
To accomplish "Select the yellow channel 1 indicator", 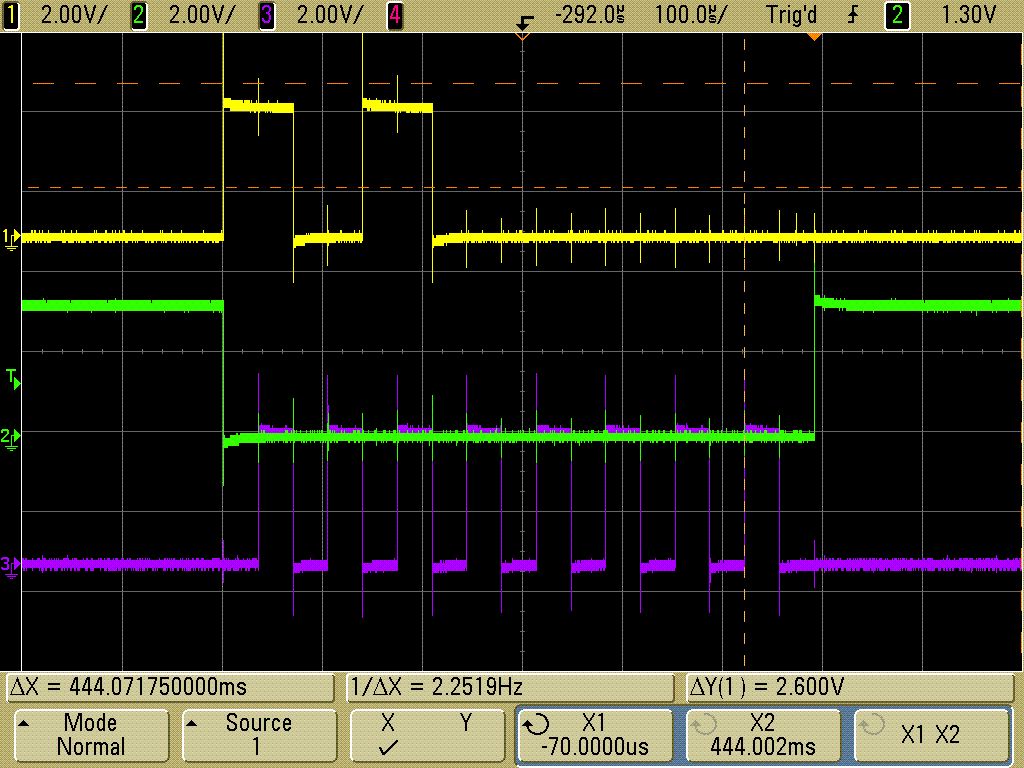I will pyautogui.click(x=13, y=15).
